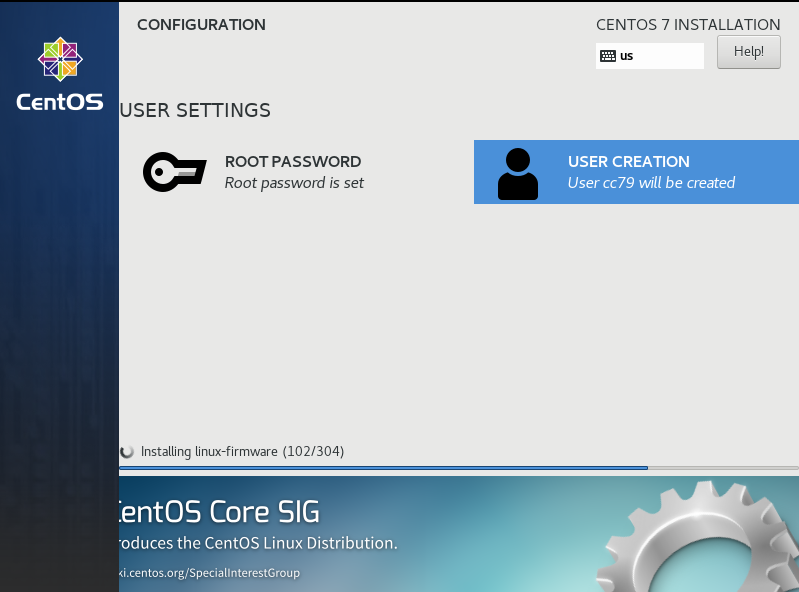Open the USER CREATION setting

(x=636, y=172)
